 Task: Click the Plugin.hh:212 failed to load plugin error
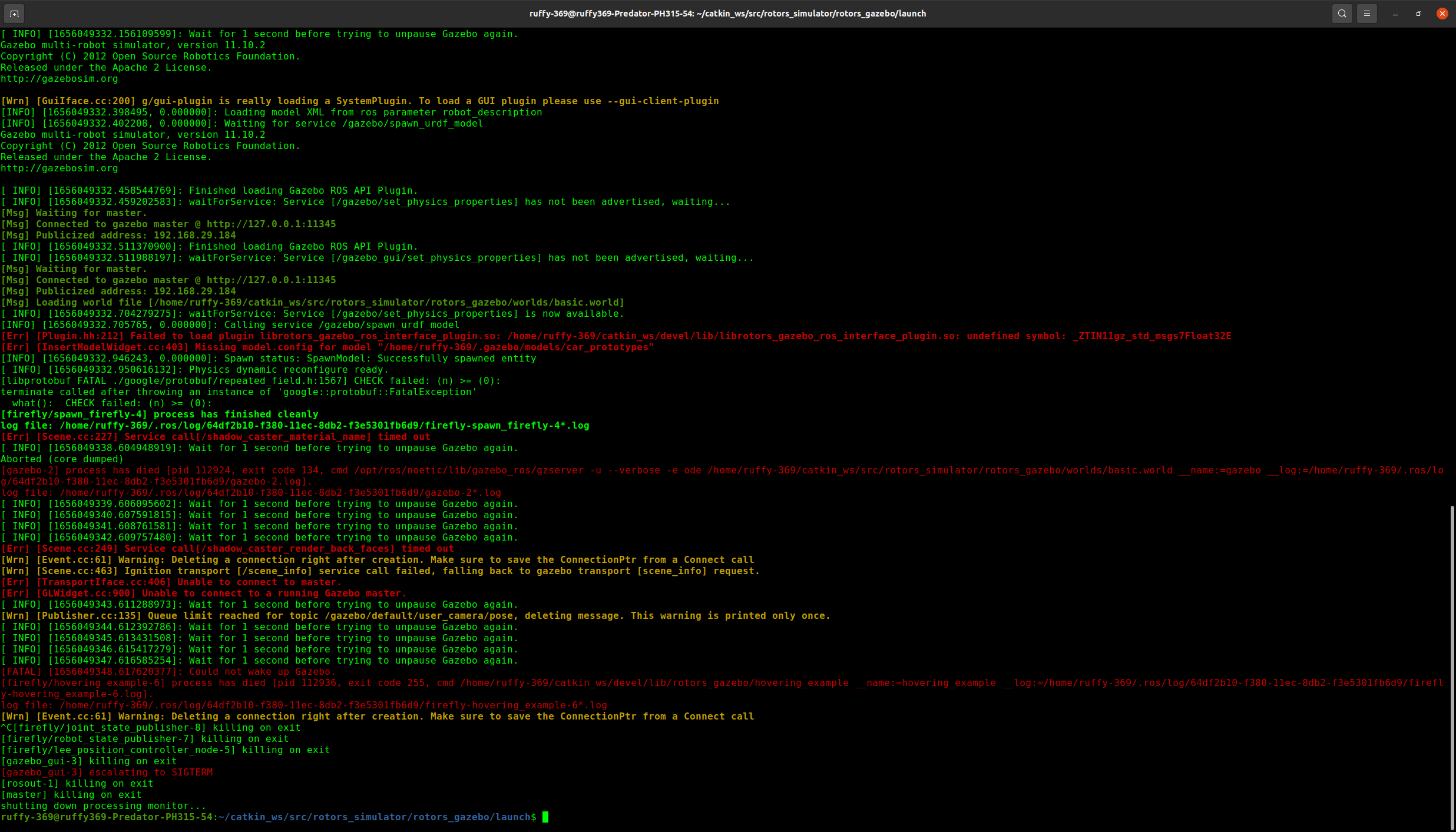point(616,336)
